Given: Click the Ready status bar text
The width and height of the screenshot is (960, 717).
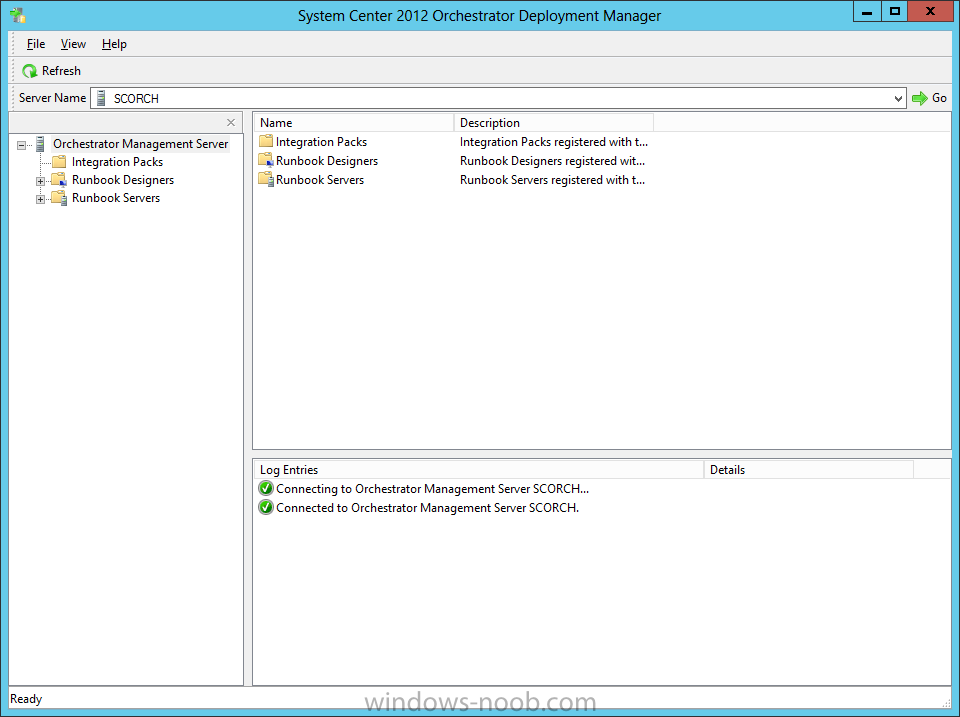Looking at the screenshot, I should [x=26, y=699].
